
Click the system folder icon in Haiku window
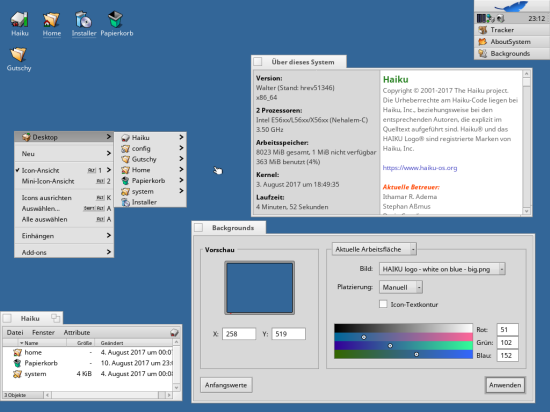click(17, 374)
